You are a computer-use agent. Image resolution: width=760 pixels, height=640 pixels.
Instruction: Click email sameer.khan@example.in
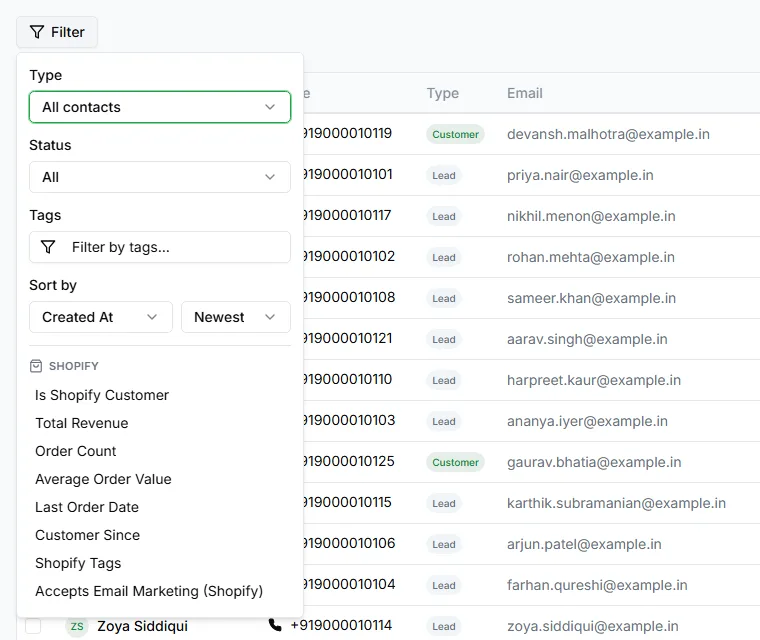point(591,298)
